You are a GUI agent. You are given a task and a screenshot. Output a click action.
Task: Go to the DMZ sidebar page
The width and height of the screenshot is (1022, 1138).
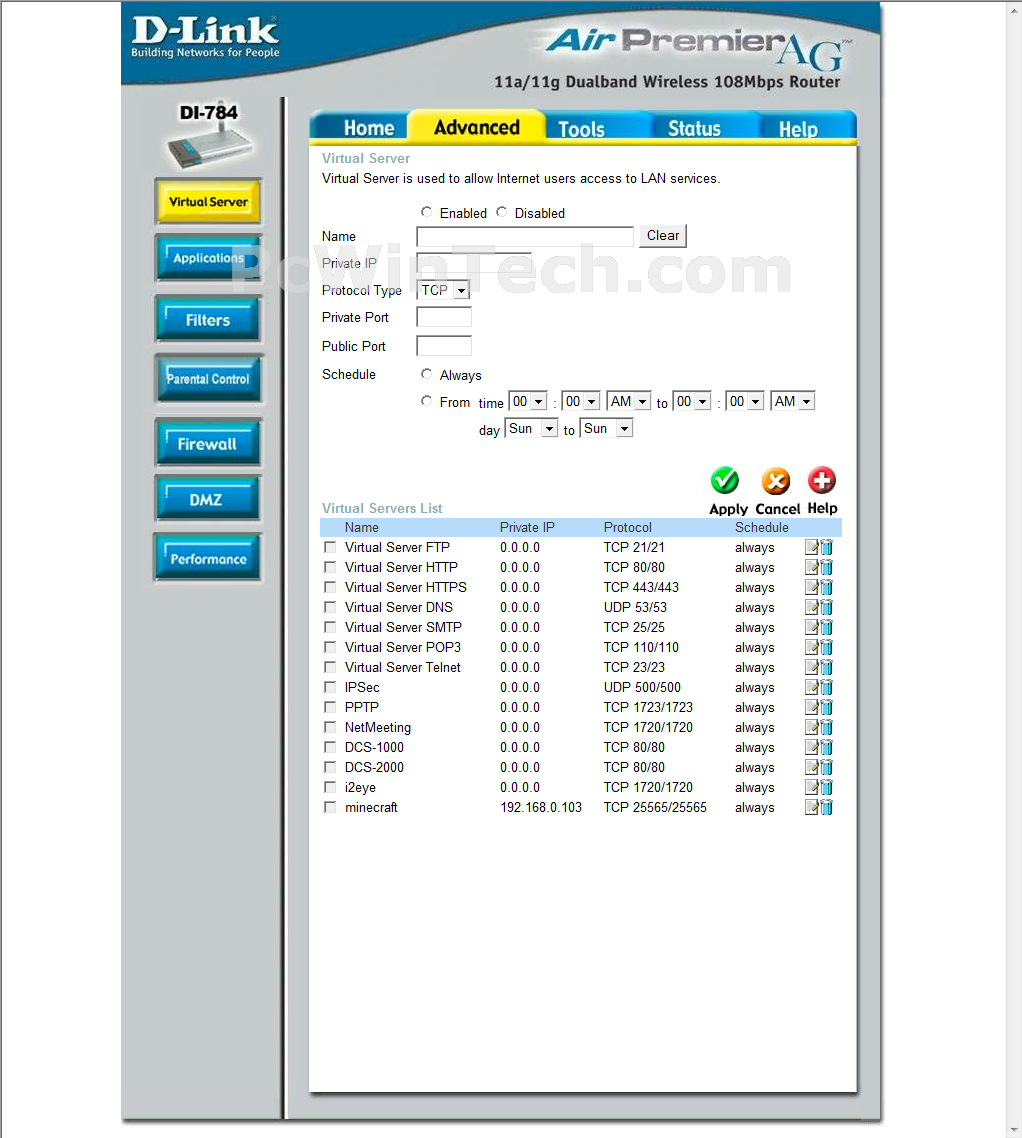coord(208,499)
